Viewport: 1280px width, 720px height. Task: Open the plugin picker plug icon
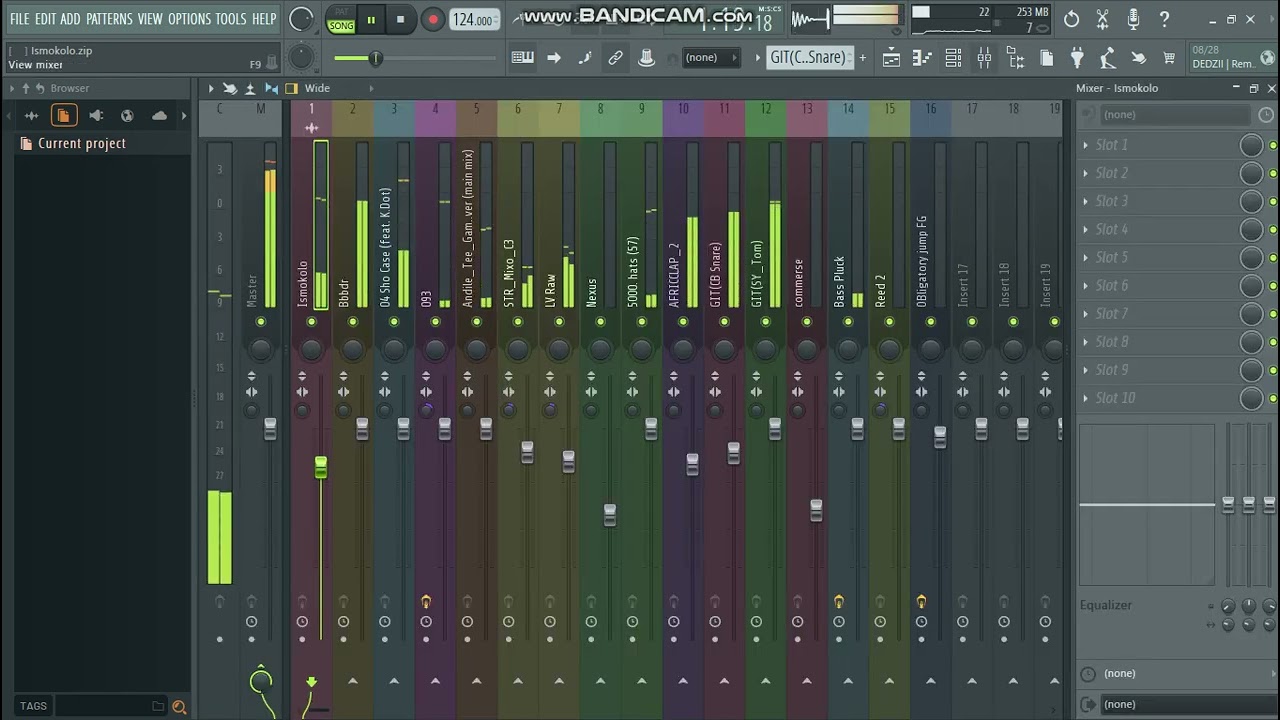[x=1077, y=58]
